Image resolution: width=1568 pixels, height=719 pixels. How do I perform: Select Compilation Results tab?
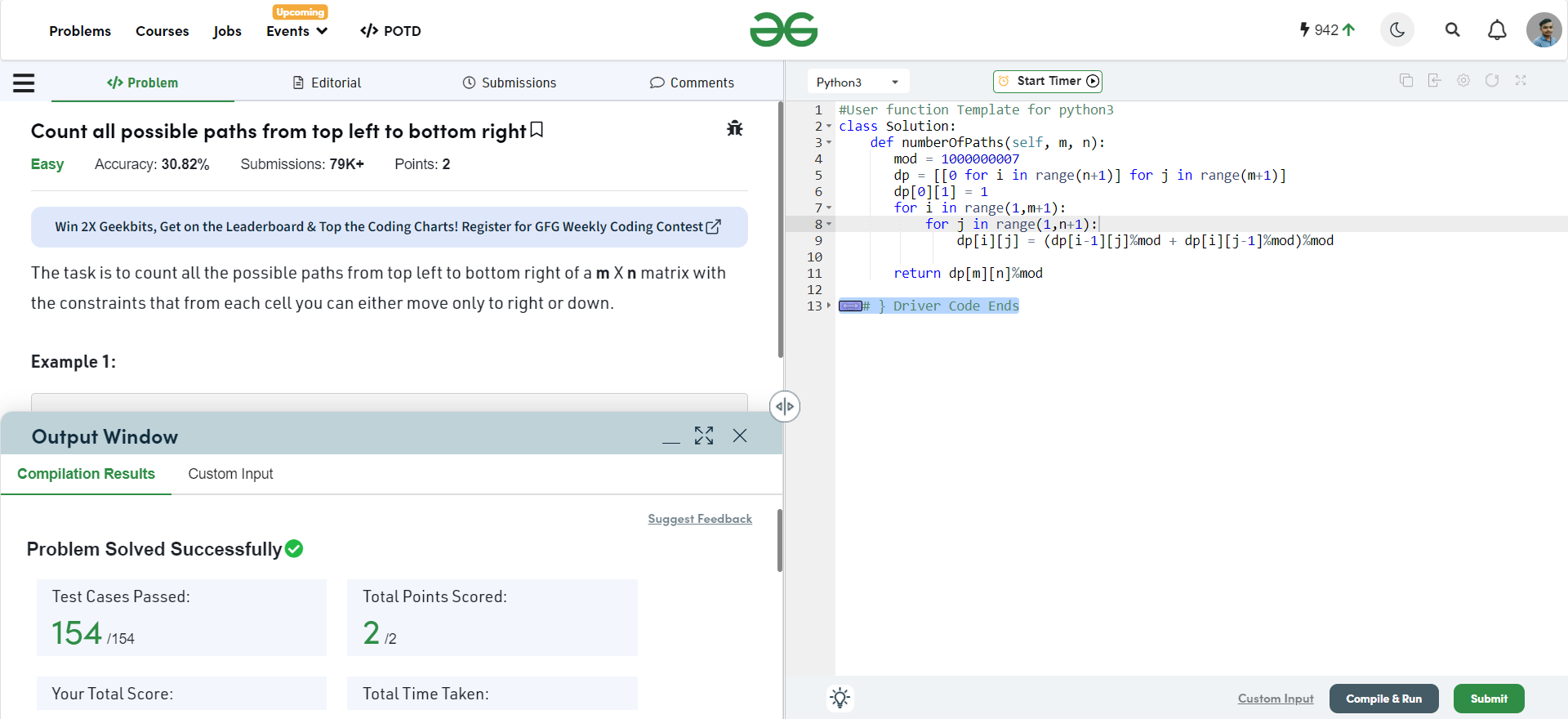tap(86, 474)
